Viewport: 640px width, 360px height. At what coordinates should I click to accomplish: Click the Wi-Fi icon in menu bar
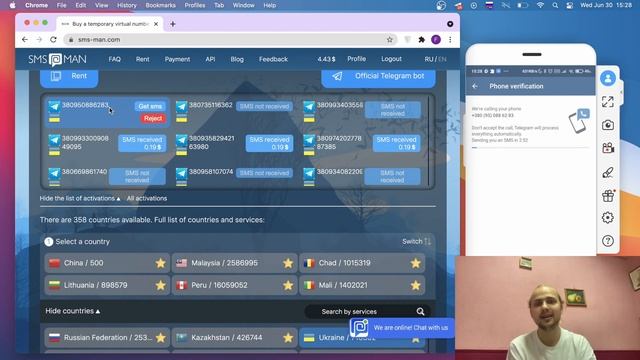[x=540, y=5]
